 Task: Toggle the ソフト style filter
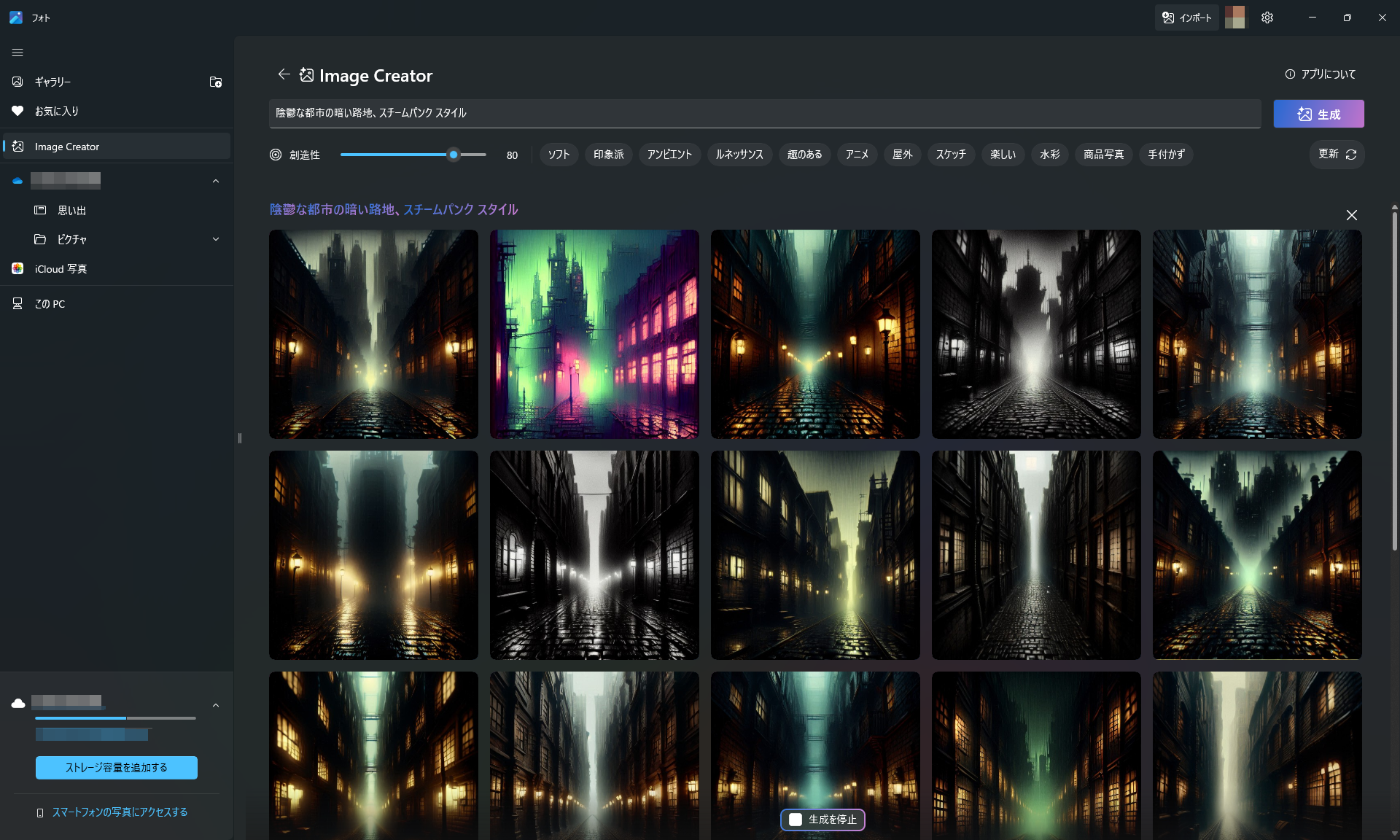point(558,155)
